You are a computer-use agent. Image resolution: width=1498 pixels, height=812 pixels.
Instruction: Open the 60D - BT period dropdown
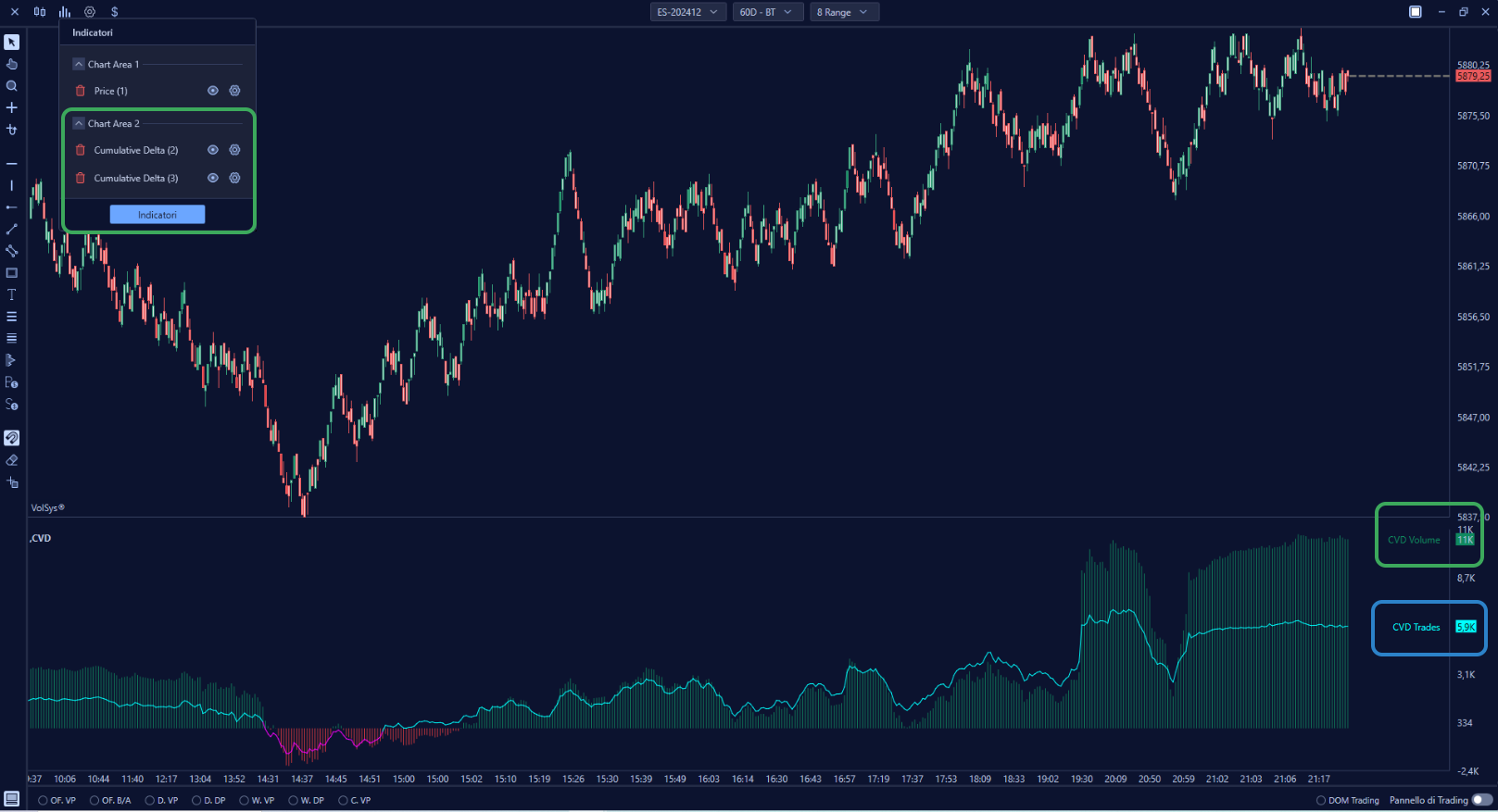pyautogui.click(x=768, y=12)
